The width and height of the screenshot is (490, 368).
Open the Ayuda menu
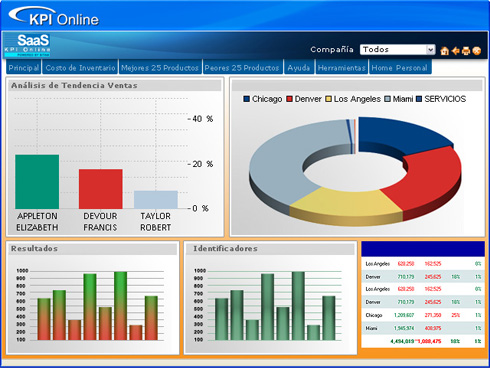[299, 67]
